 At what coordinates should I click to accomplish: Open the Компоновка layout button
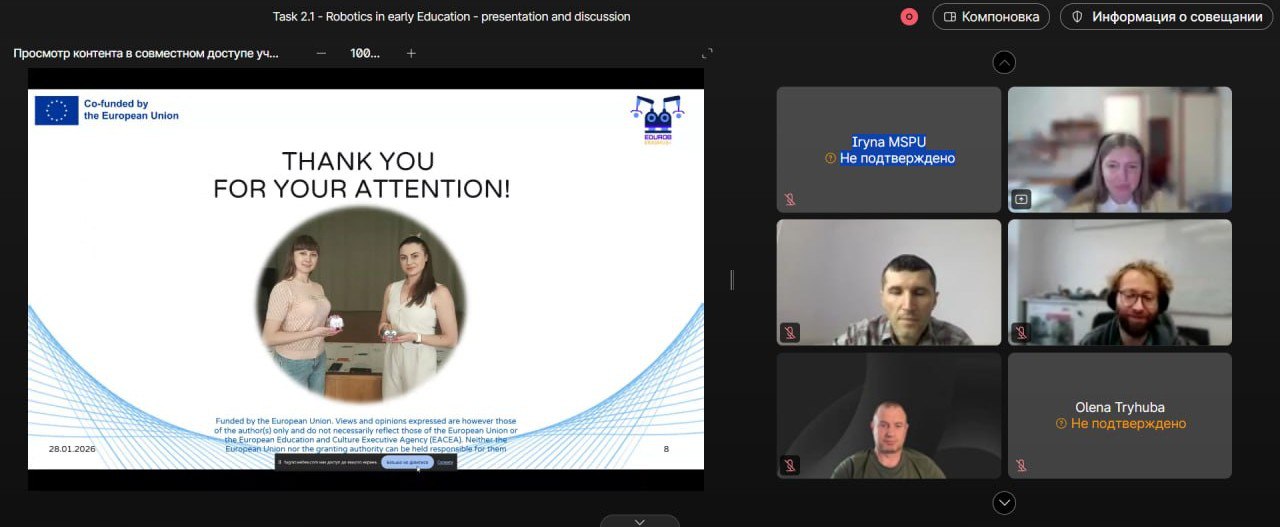[x=991, y=17]
